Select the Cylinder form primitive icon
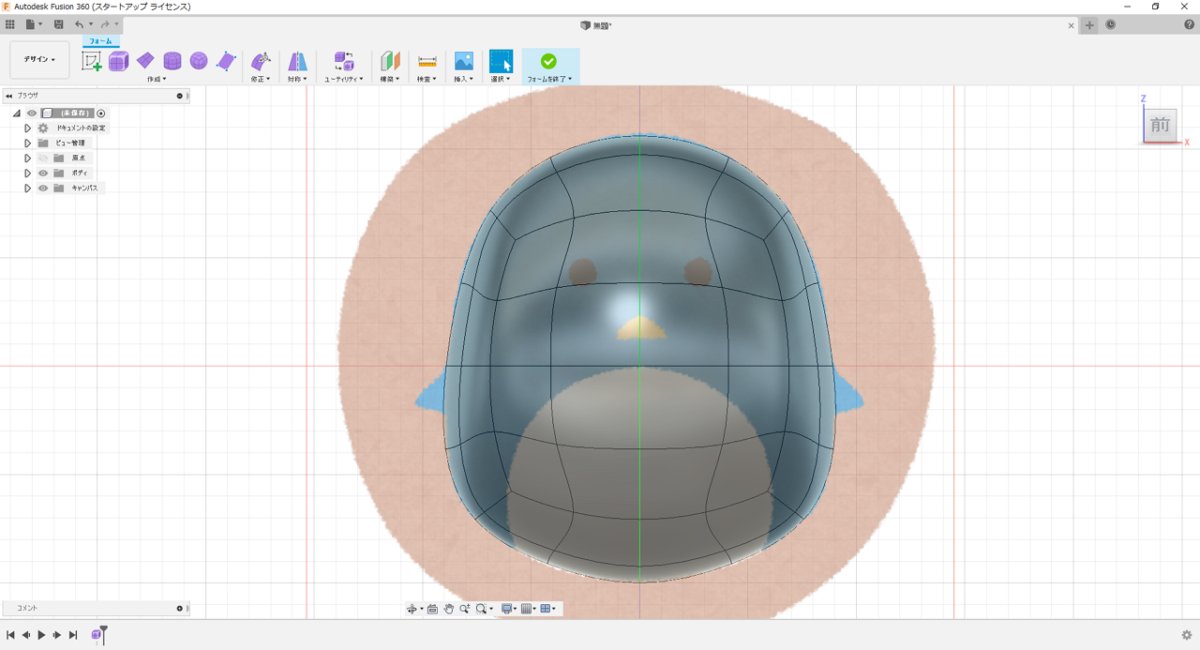Image resolution: width=1200 pixels, height=650 pixels. click(172, 61)
